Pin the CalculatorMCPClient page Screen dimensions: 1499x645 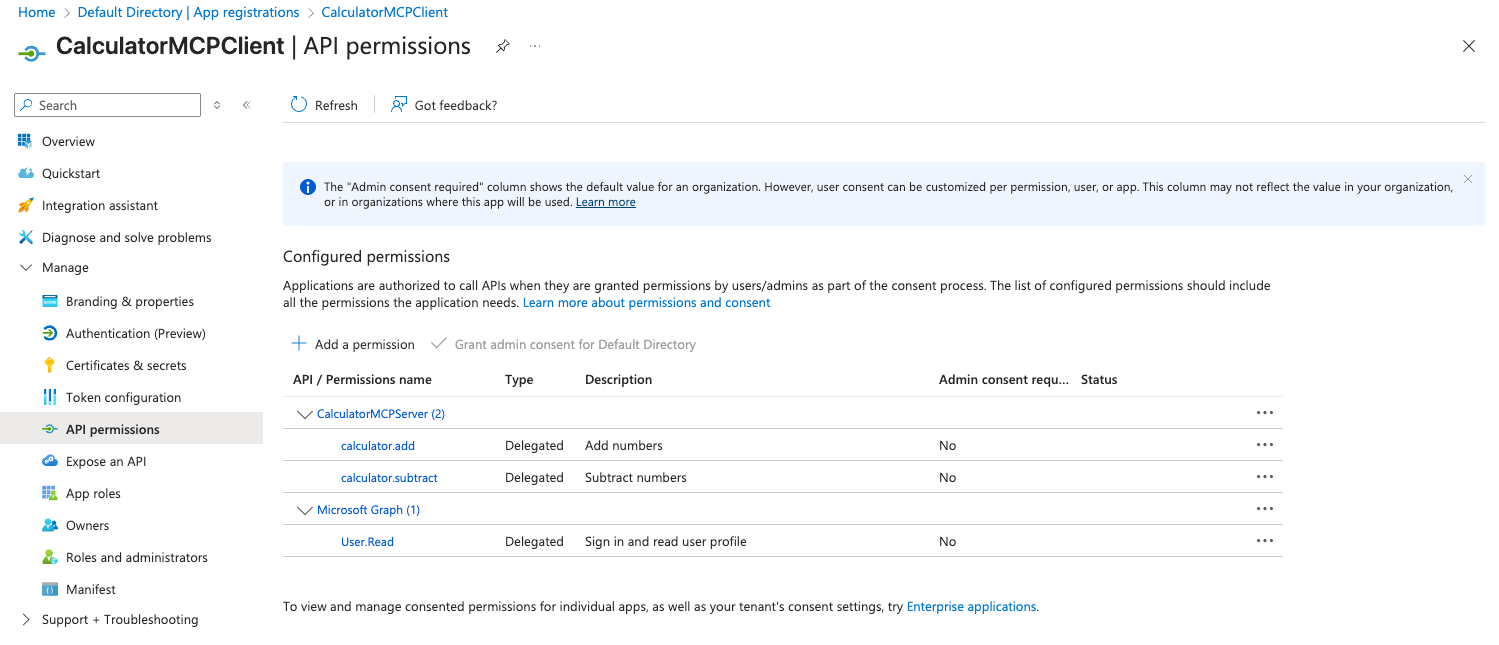point(503,46)
